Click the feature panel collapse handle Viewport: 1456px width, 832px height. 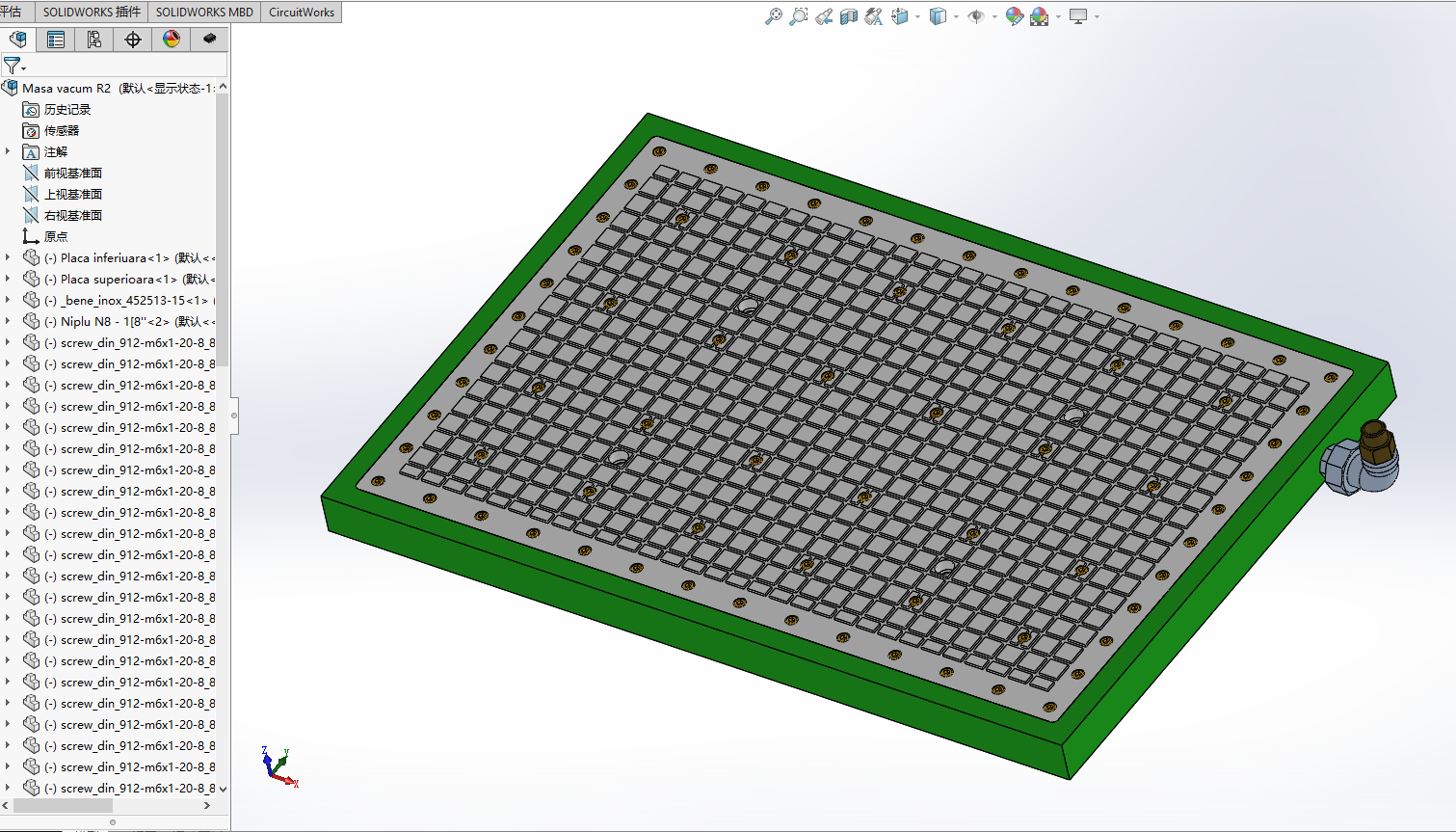[x=234, y=416]
